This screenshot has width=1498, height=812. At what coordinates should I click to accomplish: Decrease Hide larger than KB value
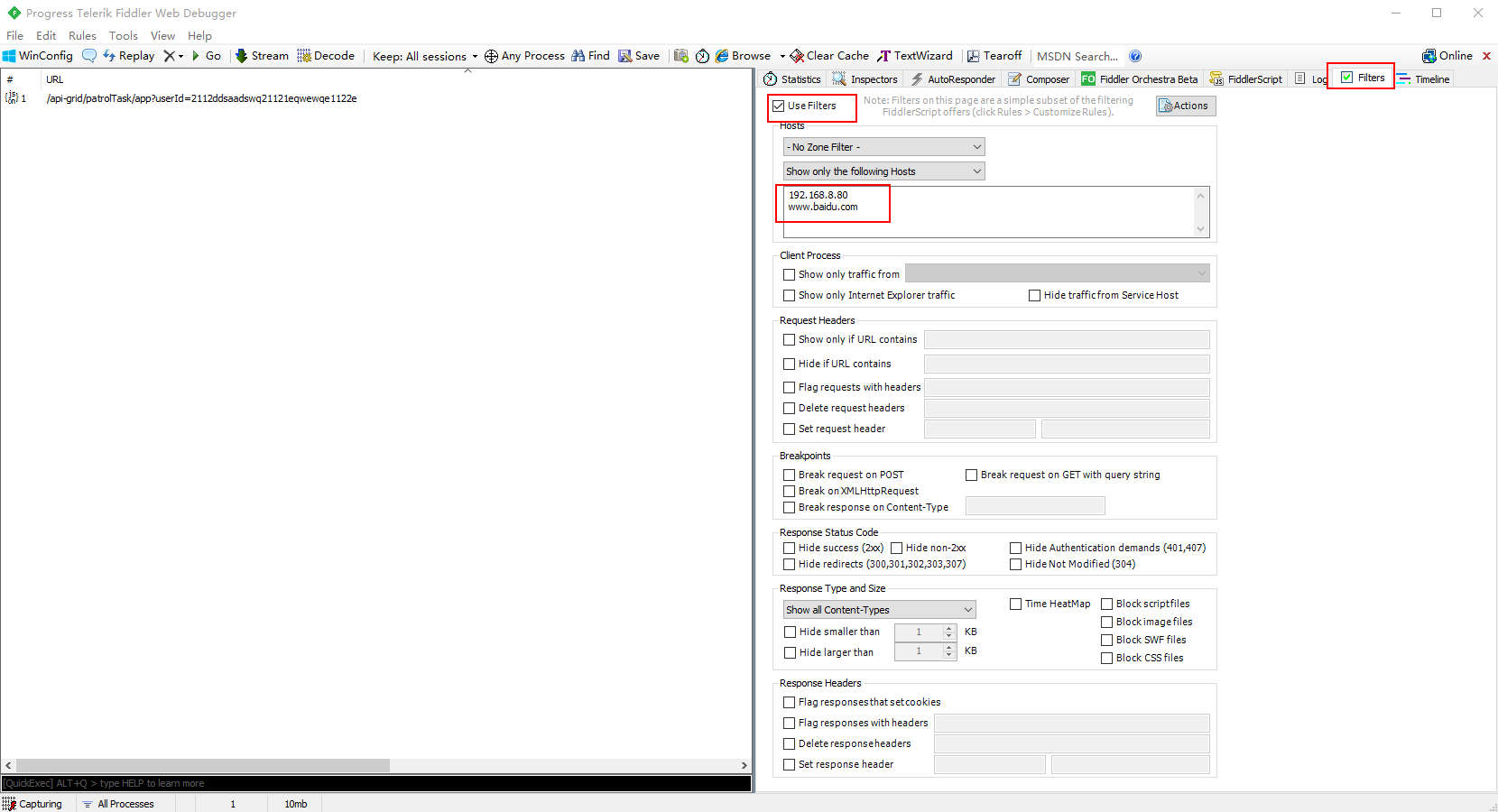(x=949, y=655)
